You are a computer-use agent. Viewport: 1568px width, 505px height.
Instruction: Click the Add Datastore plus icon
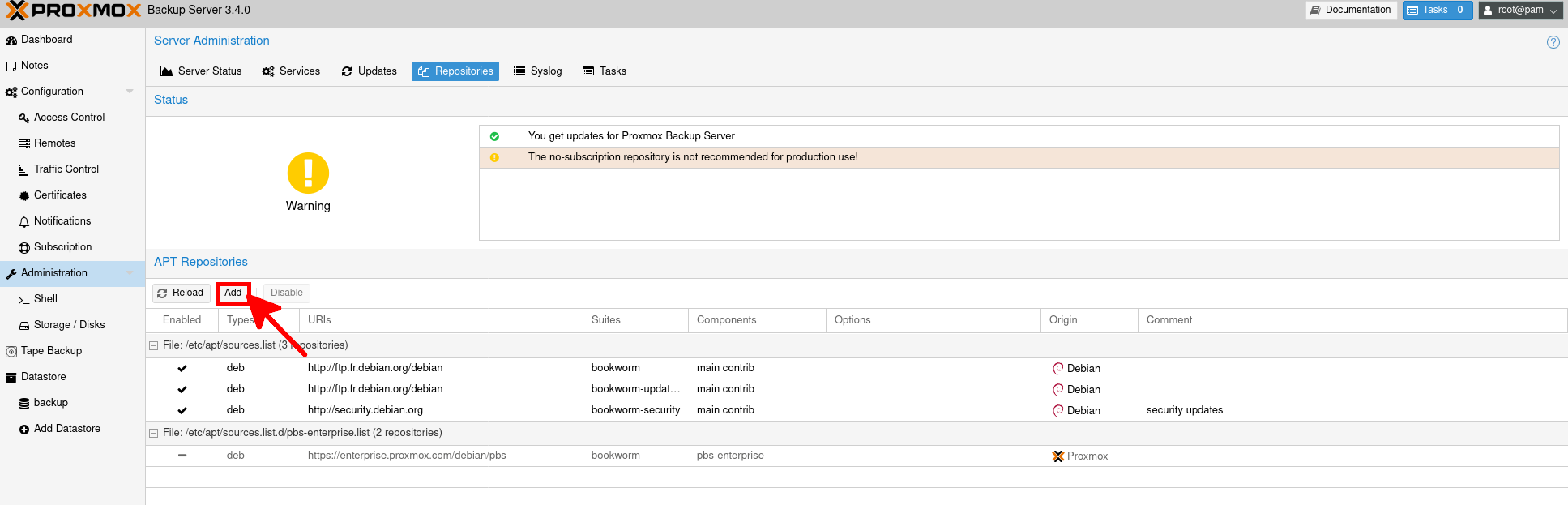tap(24, 429)
